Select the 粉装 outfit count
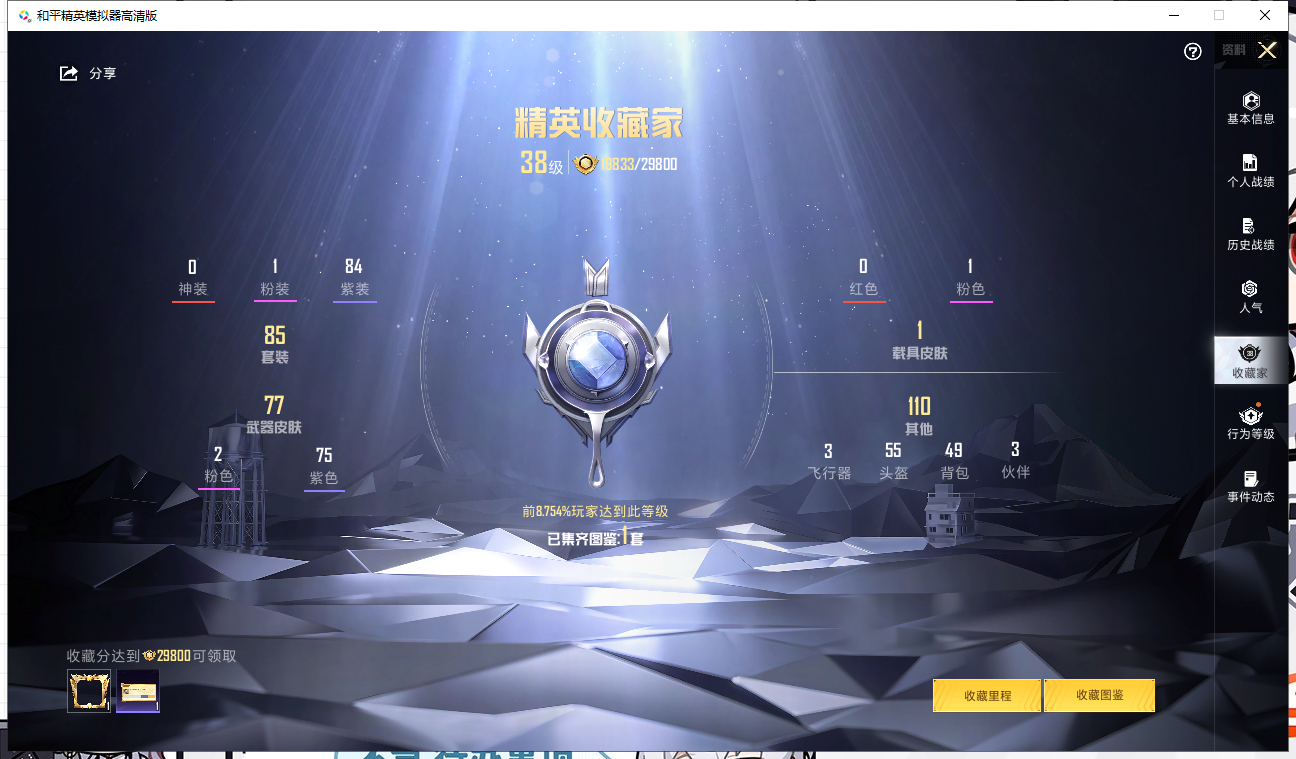1296x759 pixels. [x=275, y=278]
